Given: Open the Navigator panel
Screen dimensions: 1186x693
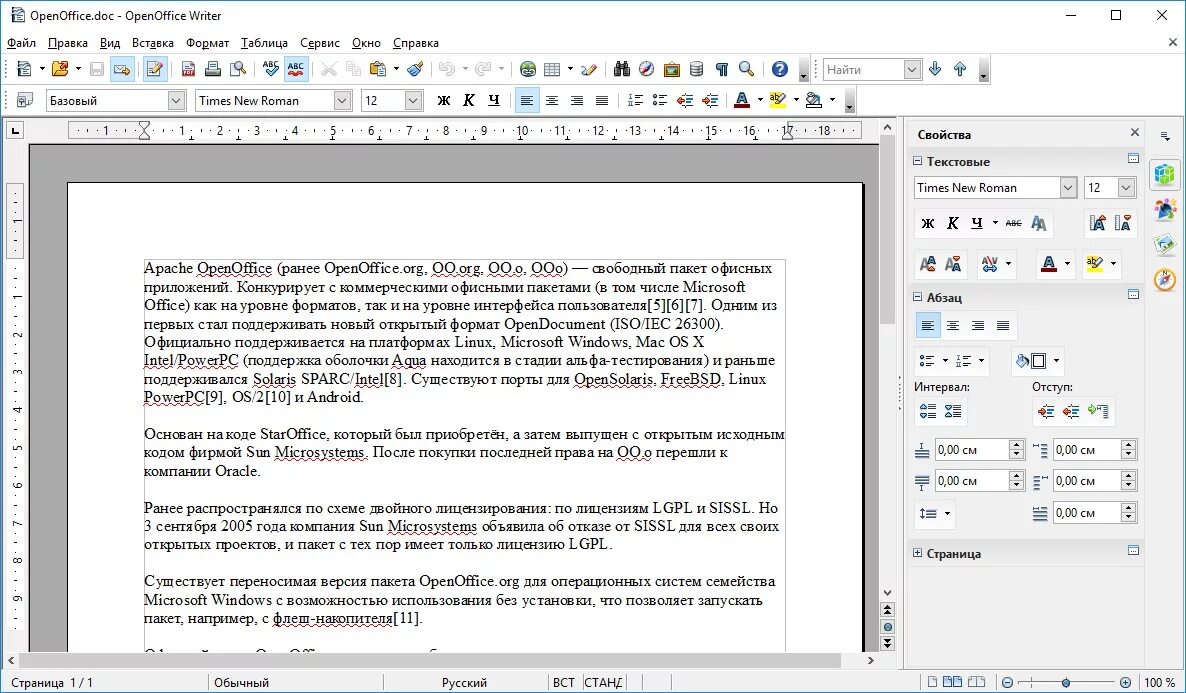Looking at the screenshot, I should (648, 69).
